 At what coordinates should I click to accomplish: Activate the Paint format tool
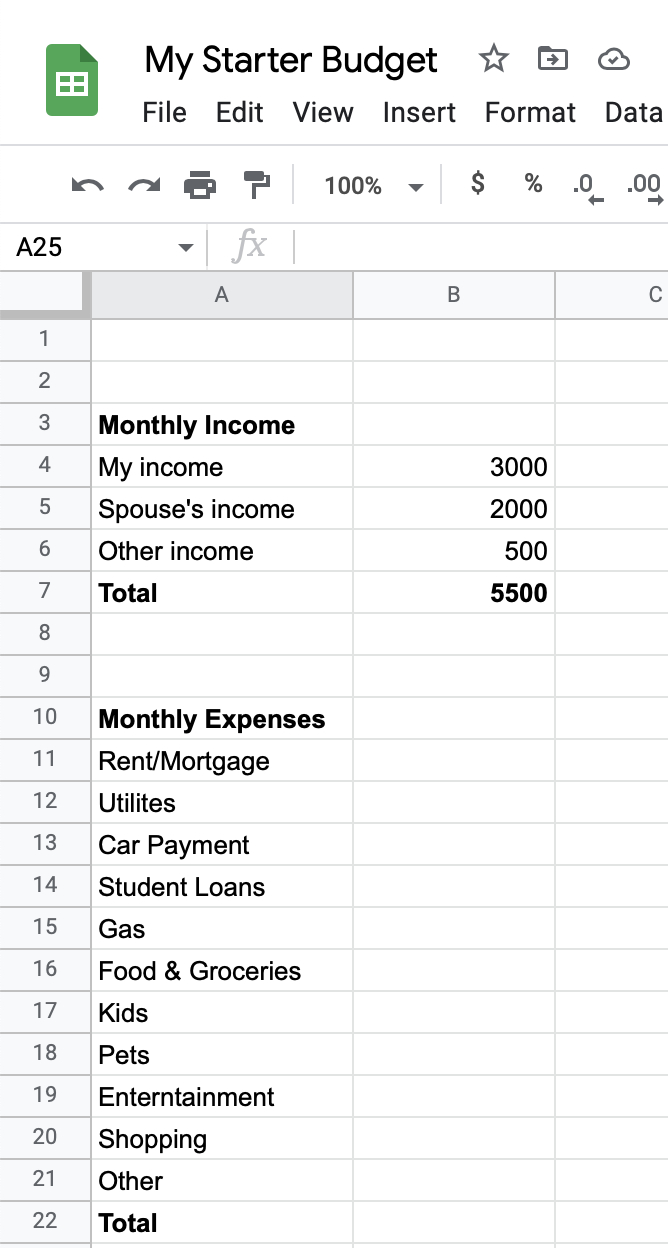257,185
